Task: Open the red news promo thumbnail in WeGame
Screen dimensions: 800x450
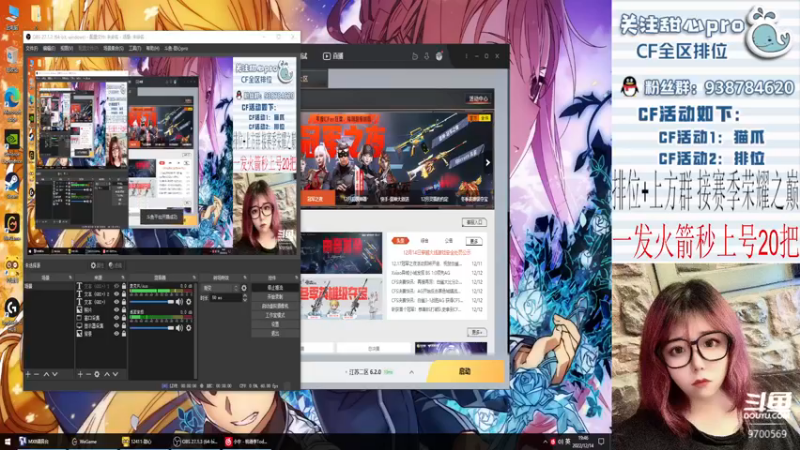Action: pos(341,253)
